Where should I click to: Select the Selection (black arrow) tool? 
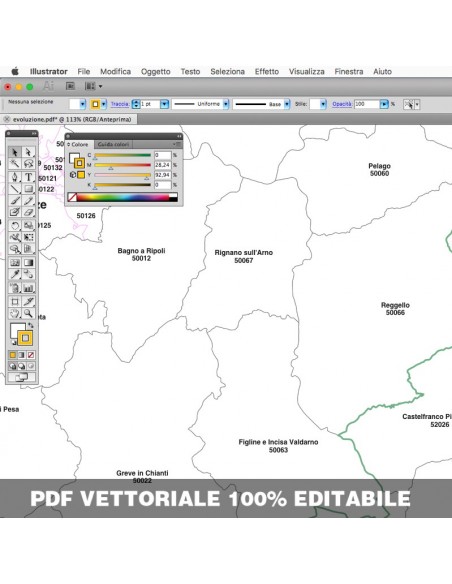(15, 152)
